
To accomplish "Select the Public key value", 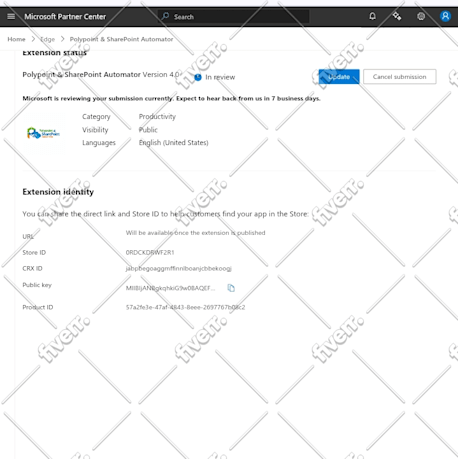I will pyautogui.click(x=170, y=288).
